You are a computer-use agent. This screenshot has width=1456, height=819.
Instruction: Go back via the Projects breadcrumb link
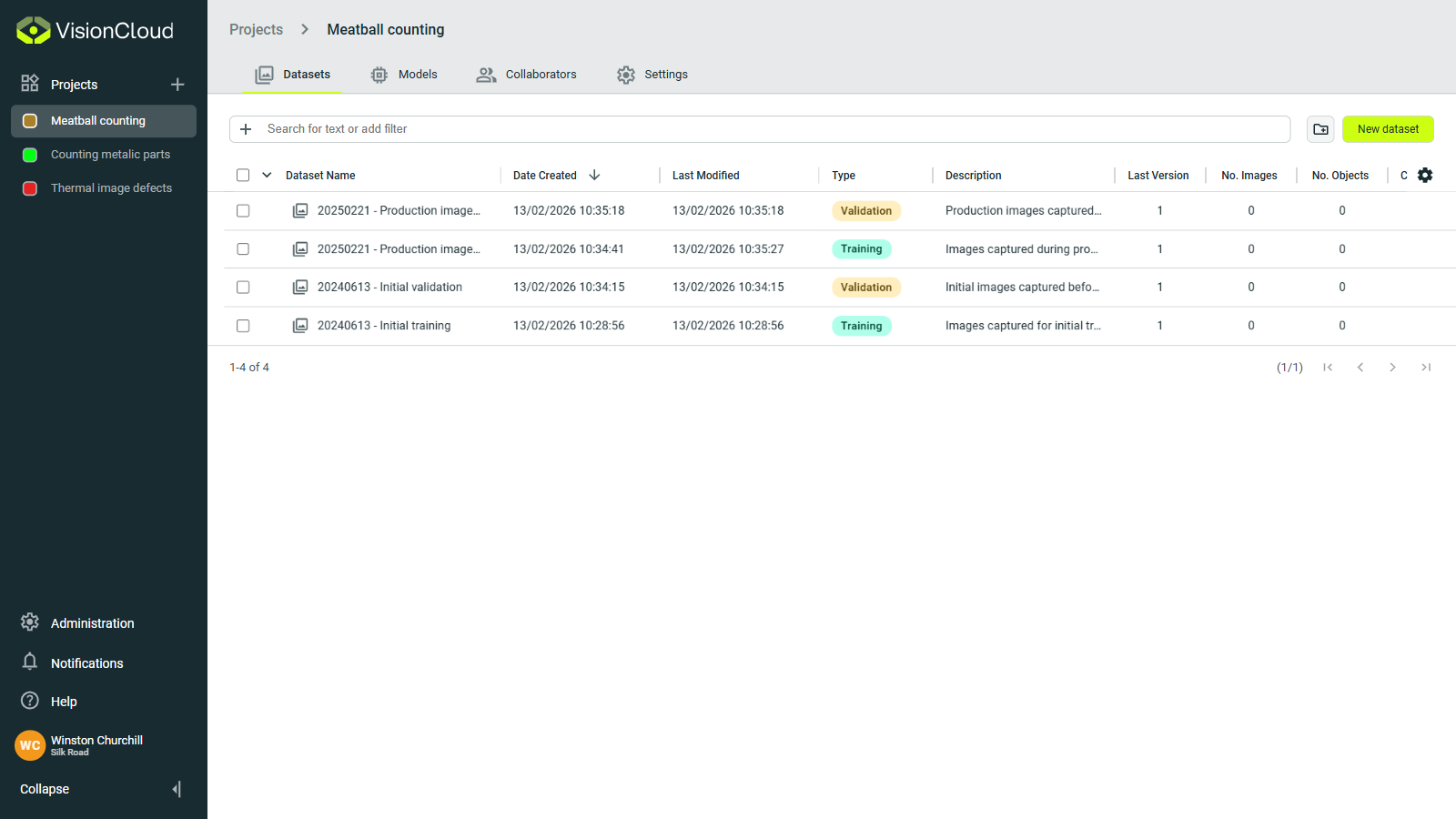[256, 29]
